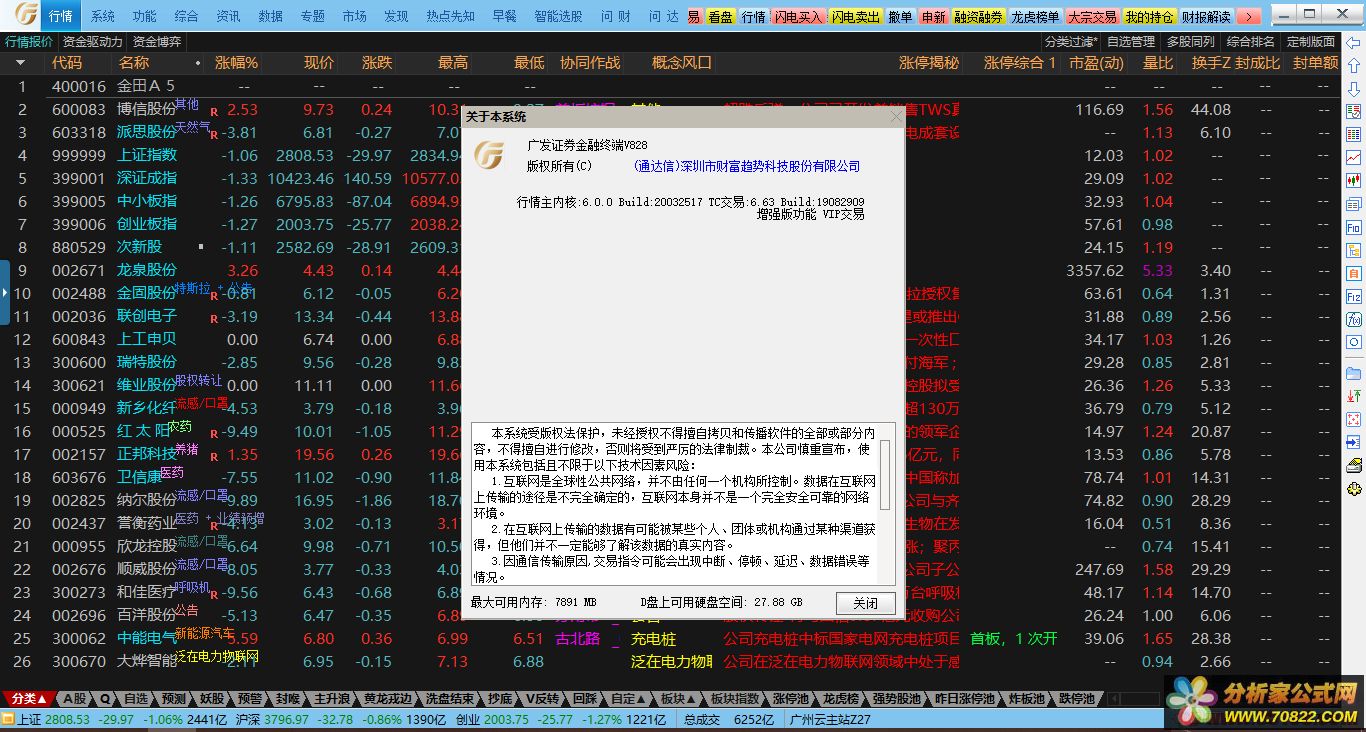
Task: Open 我的持仓 holdings
Action: pyautogui.click(x=1150, y=17)
